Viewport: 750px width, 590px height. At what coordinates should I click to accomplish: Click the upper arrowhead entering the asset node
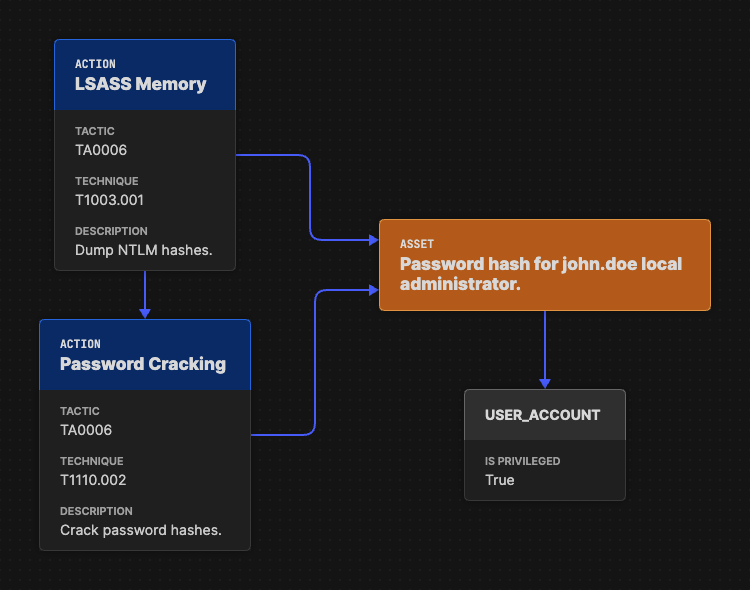click(x=372, y=240)
